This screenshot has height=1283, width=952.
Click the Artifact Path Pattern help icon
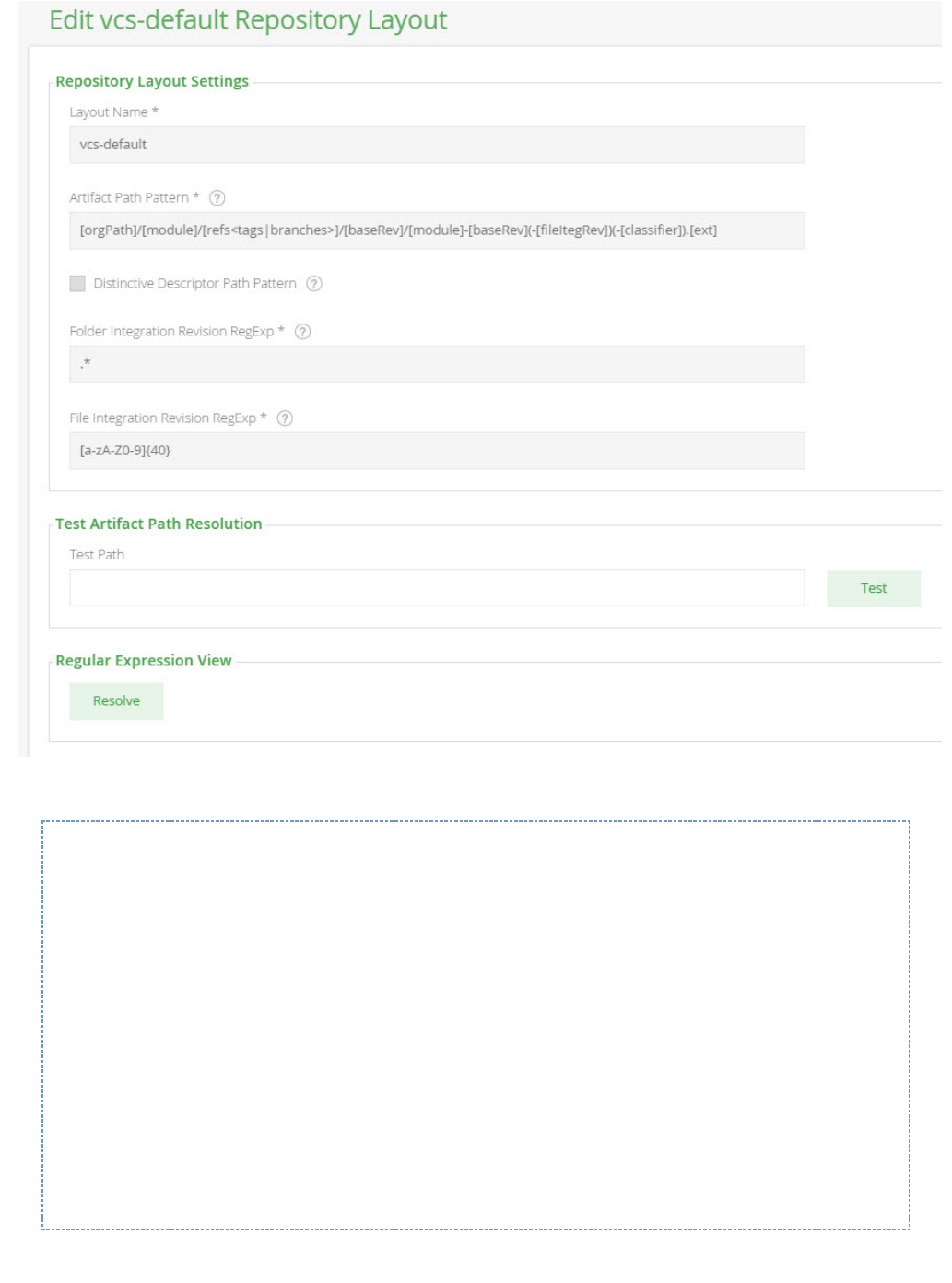(x=217, y=198)
